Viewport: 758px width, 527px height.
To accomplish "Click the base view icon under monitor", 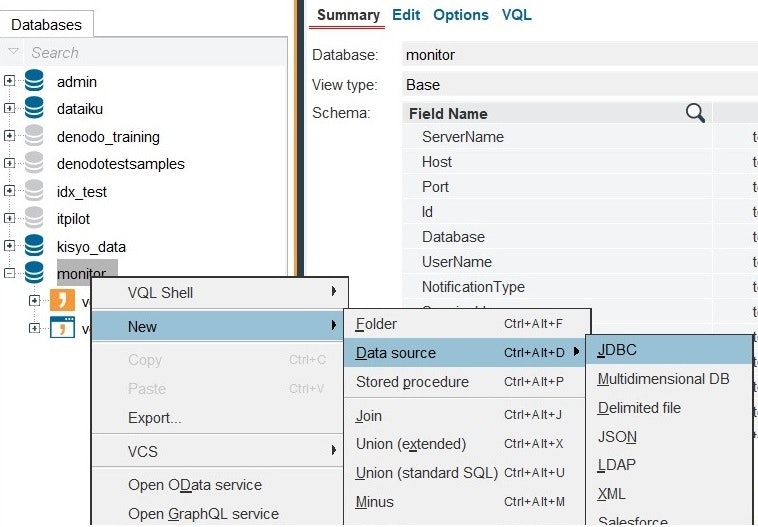I will [x=62, y=327].
